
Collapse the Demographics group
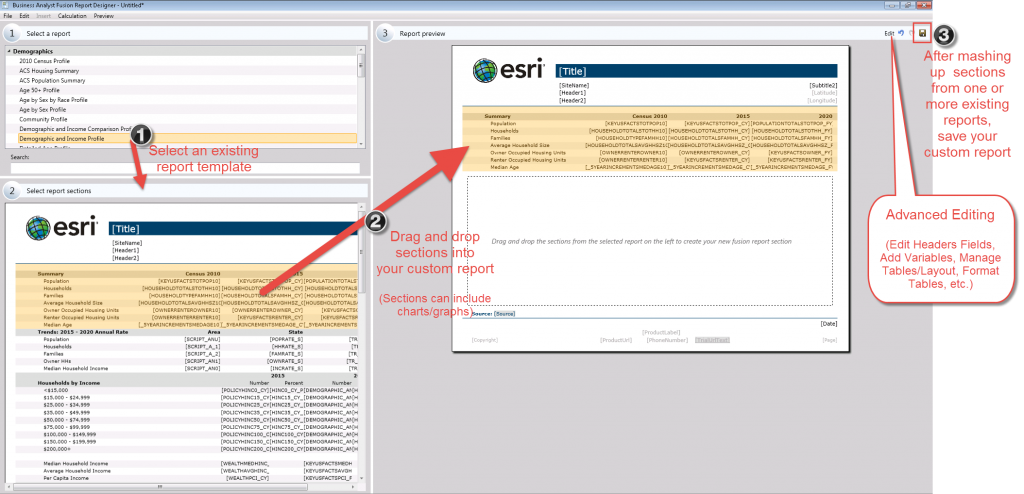point(9,51)
